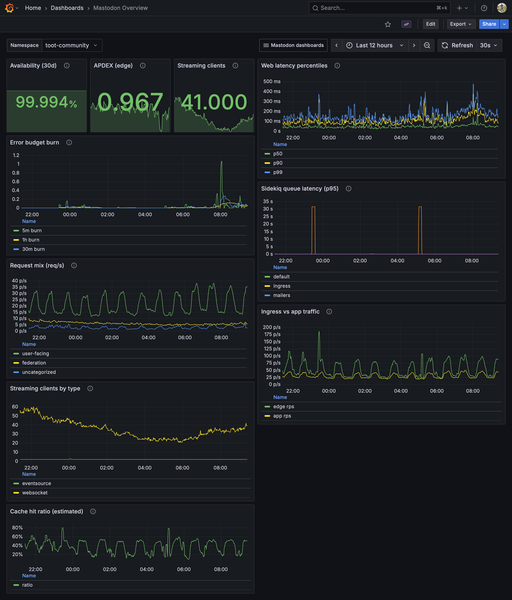Toggle default queue legend series
512x600 pixels.
(x=281, y=277)
